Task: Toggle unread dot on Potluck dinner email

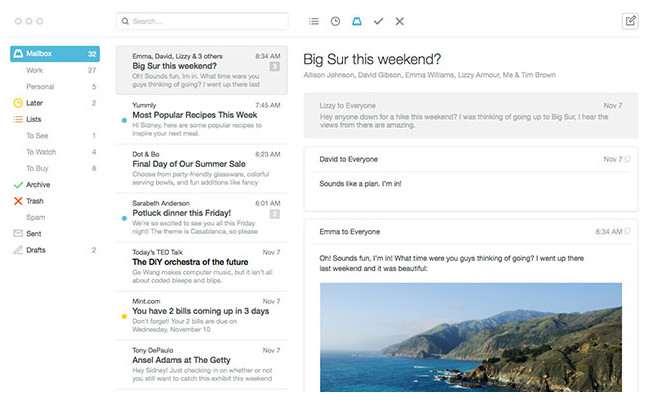Action: [124, 218]
